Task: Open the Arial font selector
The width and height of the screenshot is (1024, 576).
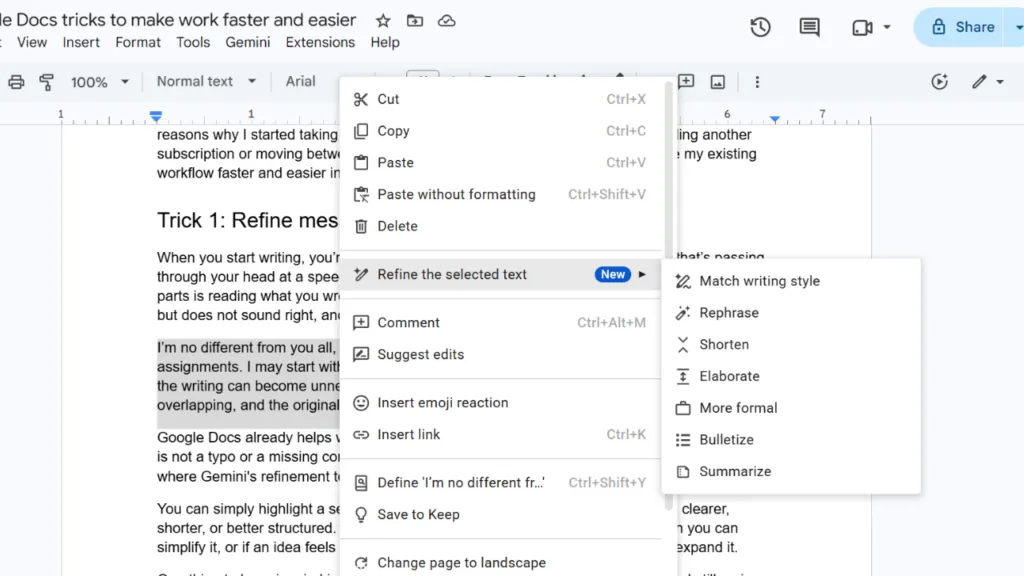Action: click(300, 82)
